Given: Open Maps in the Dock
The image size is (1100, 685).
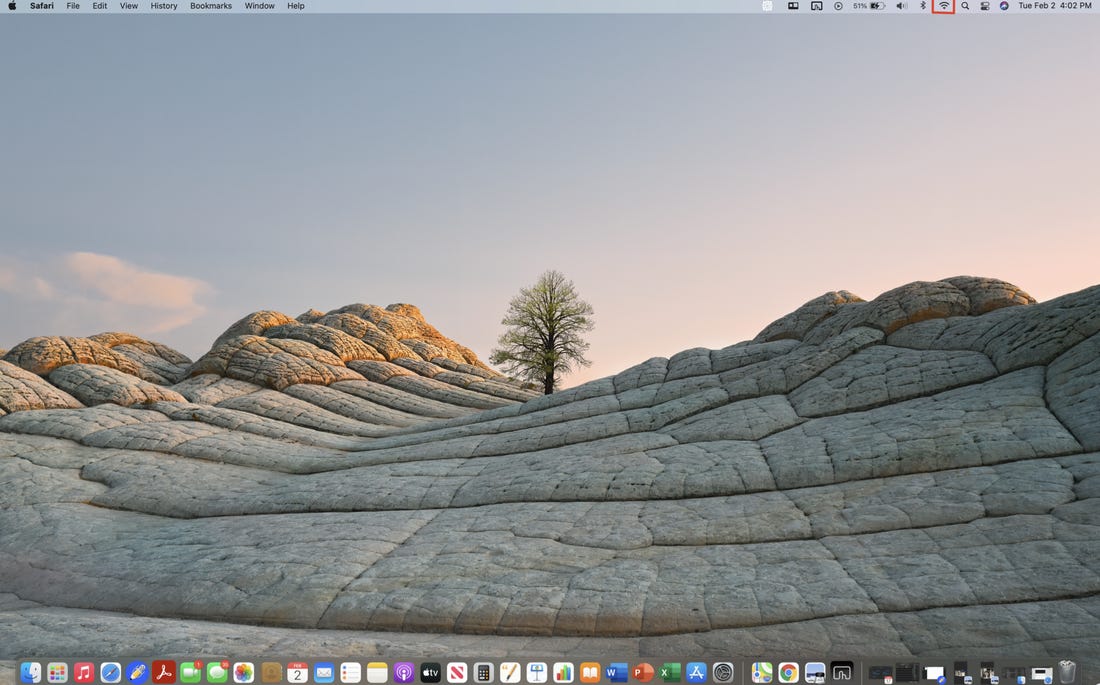Looking at the screenshot, I should click(762, 672).
